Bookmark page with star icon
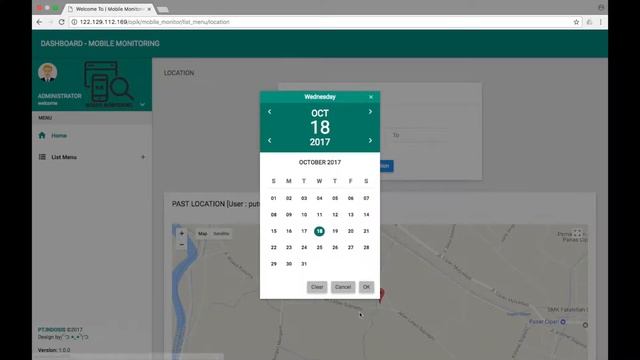 click(576, 22)
